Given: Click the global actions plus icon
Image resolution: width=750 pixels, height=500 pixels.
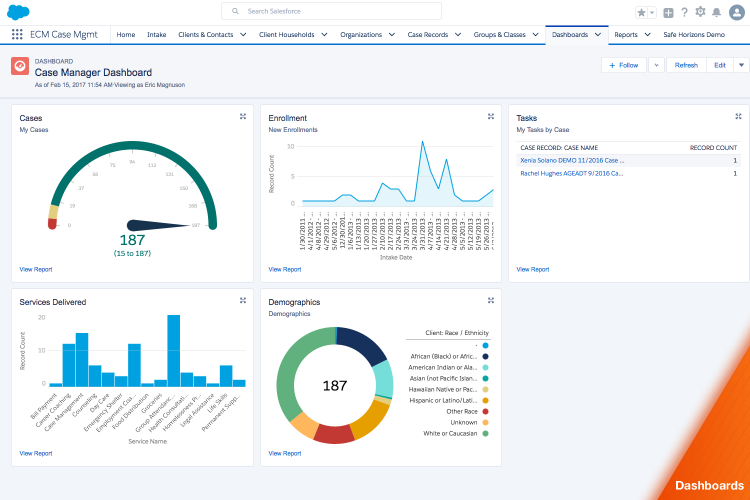Looking at the screenshot, I should [668, 13].
